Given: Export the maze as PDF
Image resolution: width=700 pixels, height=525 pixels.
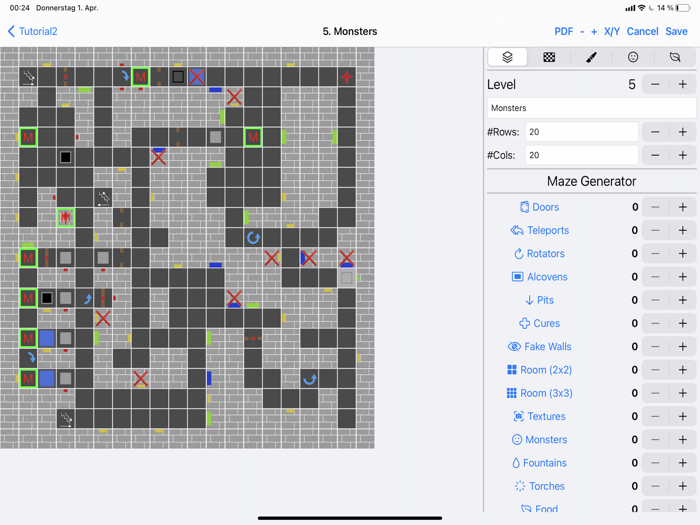Looking at the screenshot, I should pos(563,31).
